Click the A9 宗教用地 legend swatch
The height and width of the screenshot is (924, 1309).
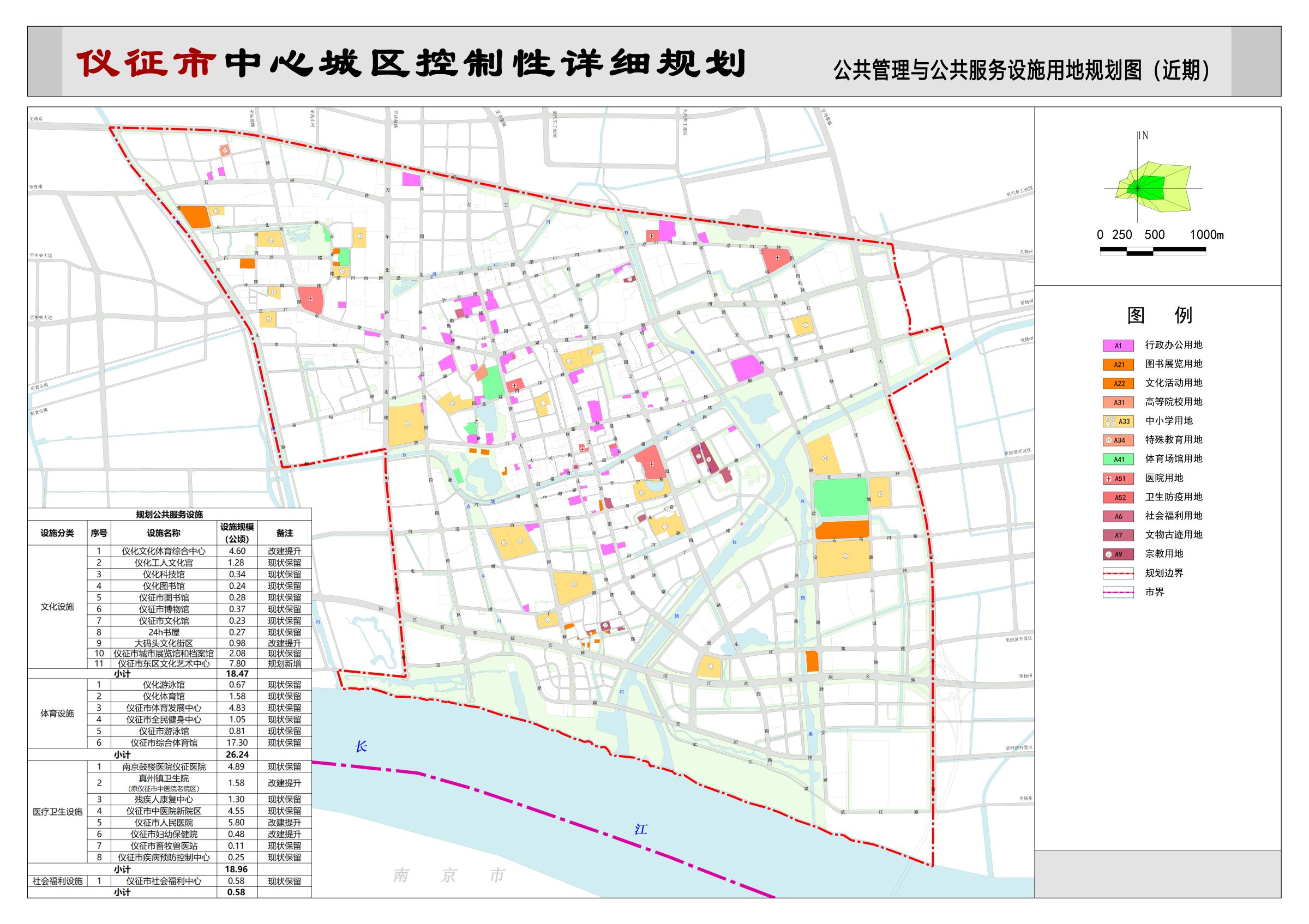pos(1118,554)
